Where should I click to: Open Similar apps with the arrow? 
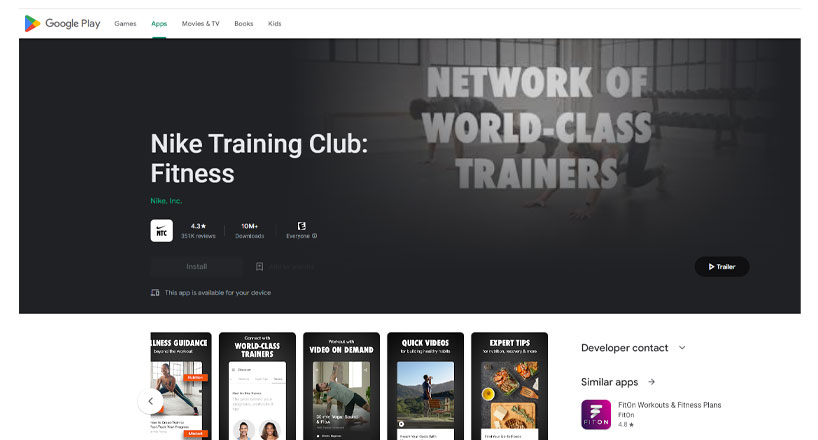coord(652,382)
